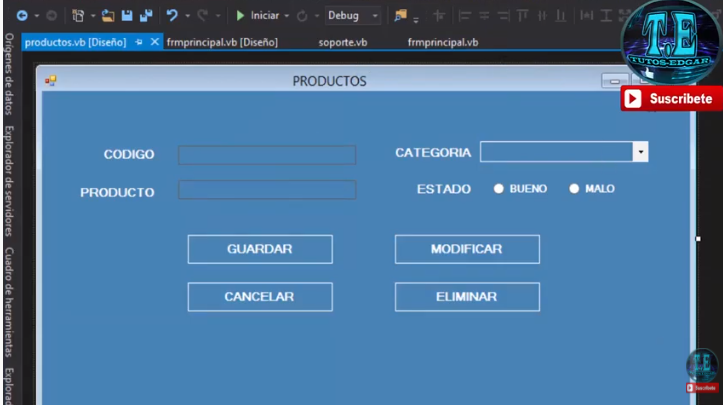Click the align to grid icon
The width and height of the screenshot is (723, 405).
(x=439, y=16)
